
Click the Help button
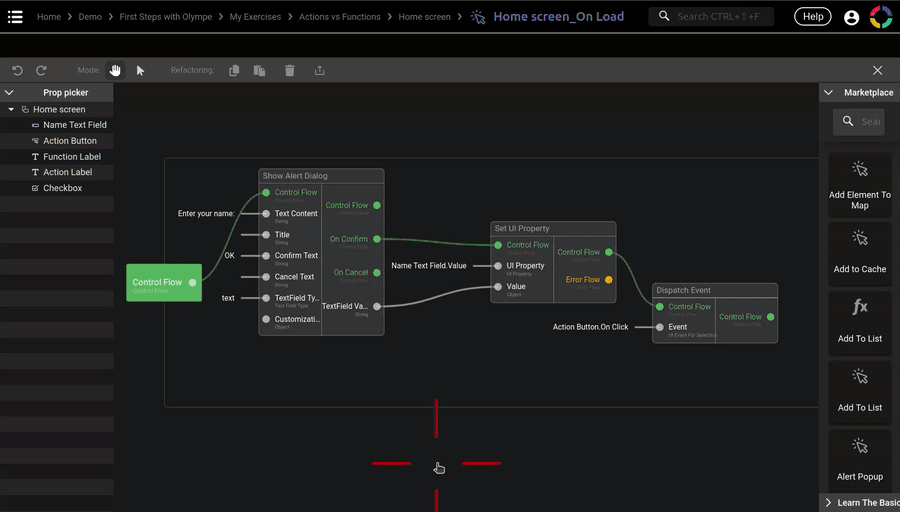click(812, 17)
